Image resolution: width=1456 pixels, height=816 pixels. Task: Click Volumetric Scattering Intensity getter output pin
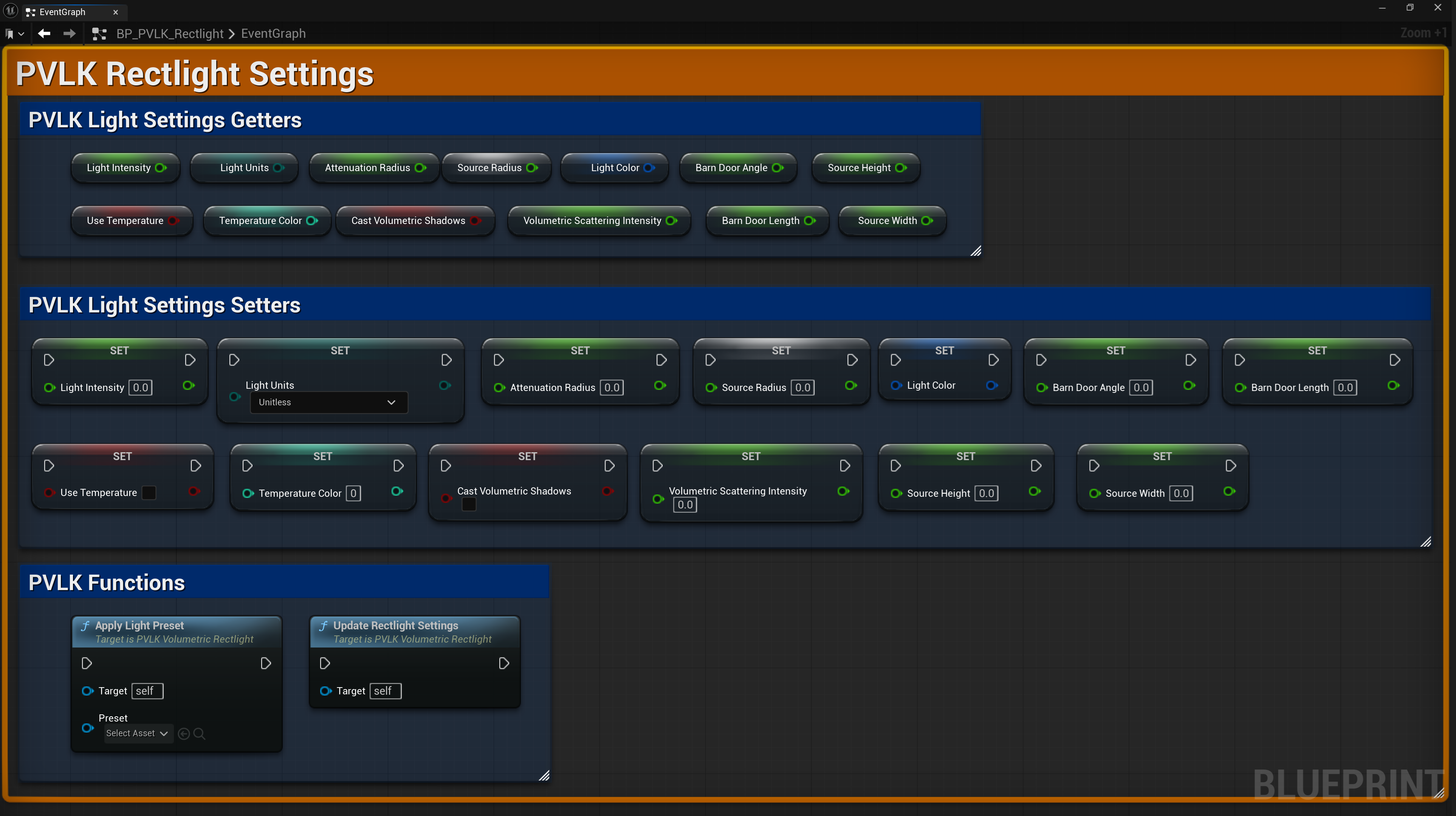pyautogui.click(x=671, y=221)
